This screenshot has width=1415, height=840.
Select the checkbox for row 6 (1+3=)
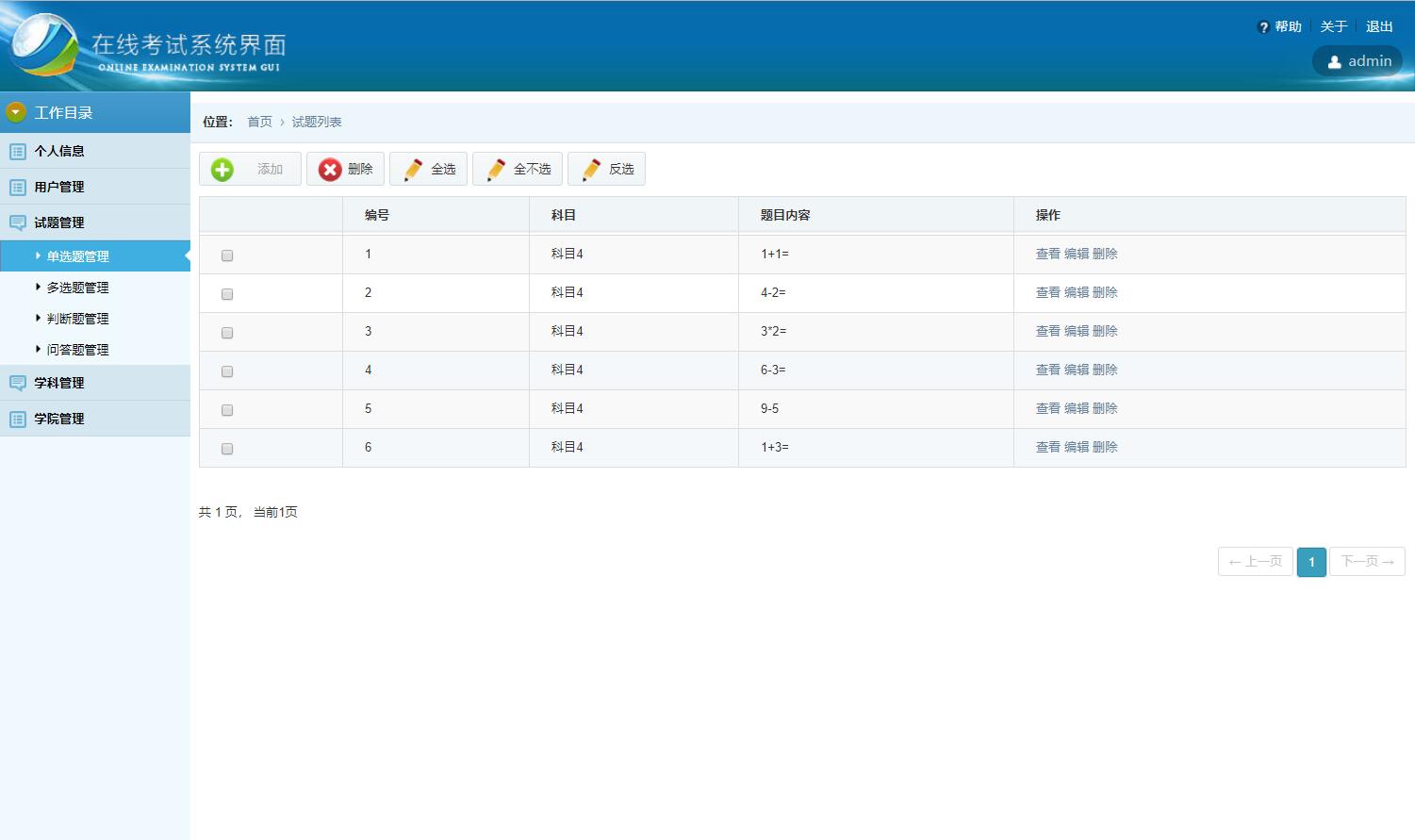227,449
